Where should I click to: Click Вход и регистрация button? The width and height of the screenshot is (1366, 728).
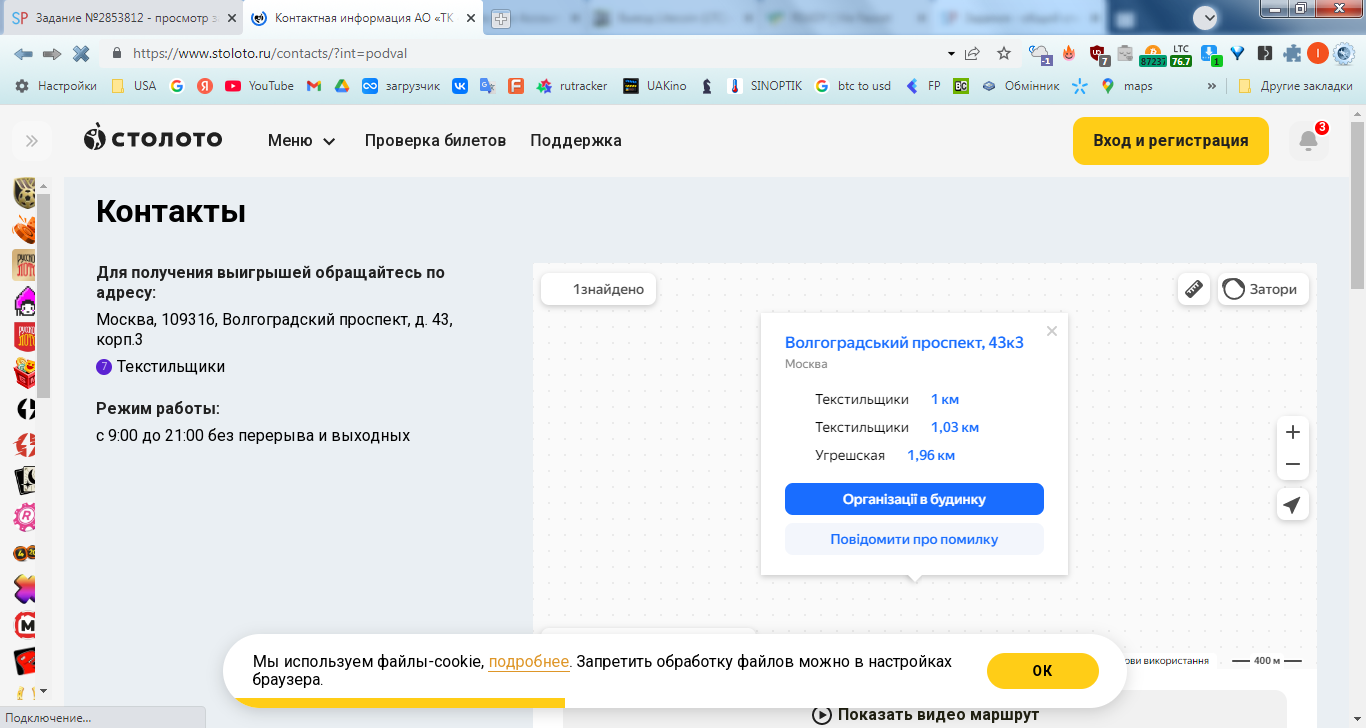tap(1171, 141)
